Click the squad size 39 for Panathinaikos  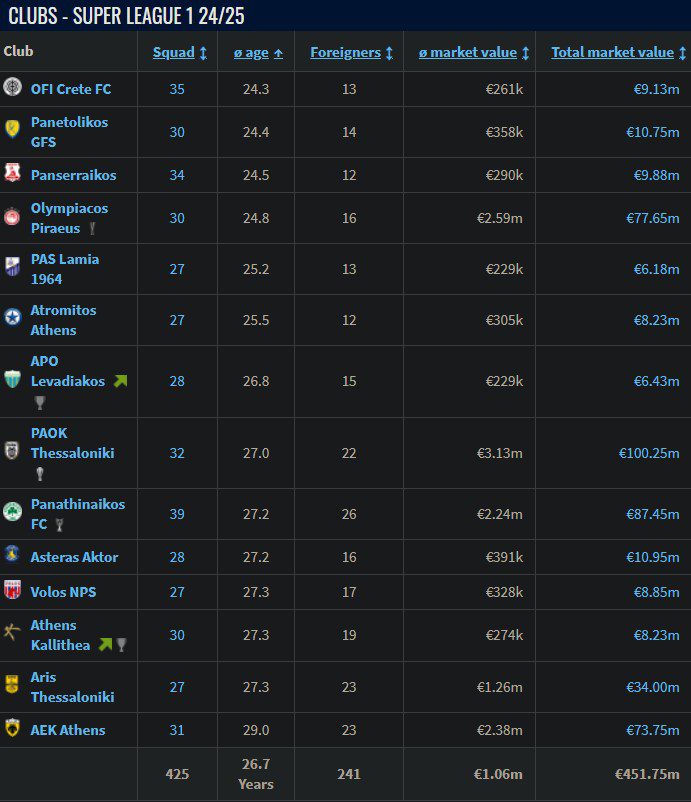(x=177, y=514)
